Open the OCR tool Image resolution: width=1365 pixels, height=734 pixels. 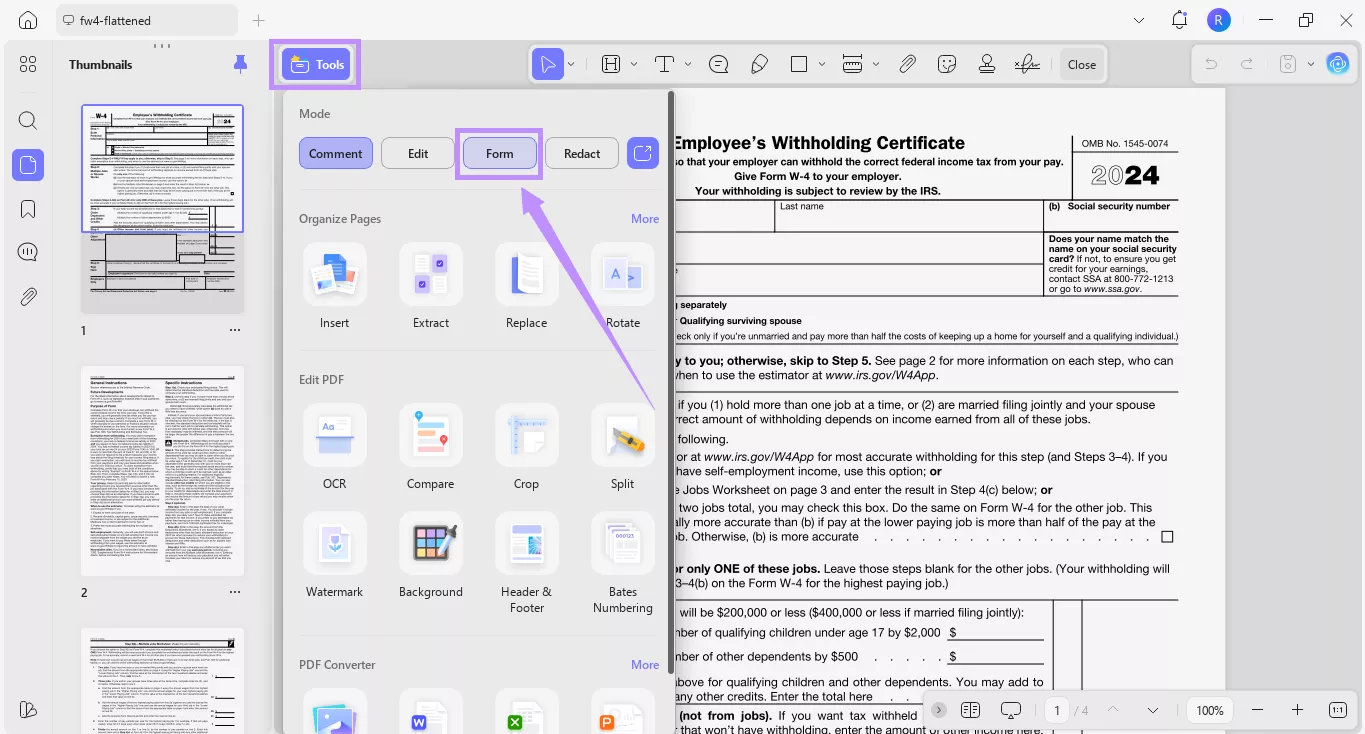click(x=334, y=447)
